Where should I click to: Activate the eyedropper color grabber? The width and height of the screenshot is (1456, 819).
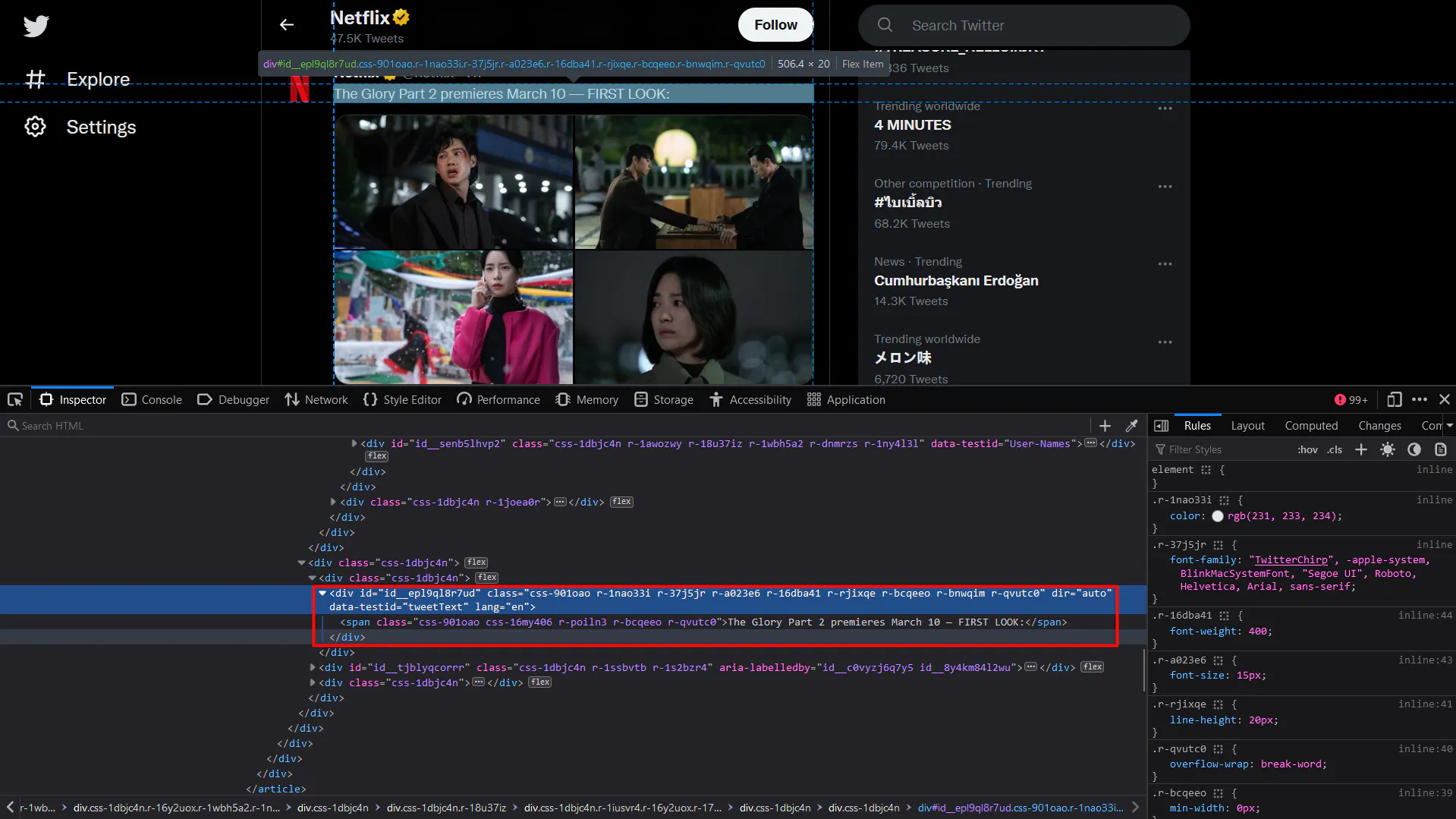coord(1132,425)
